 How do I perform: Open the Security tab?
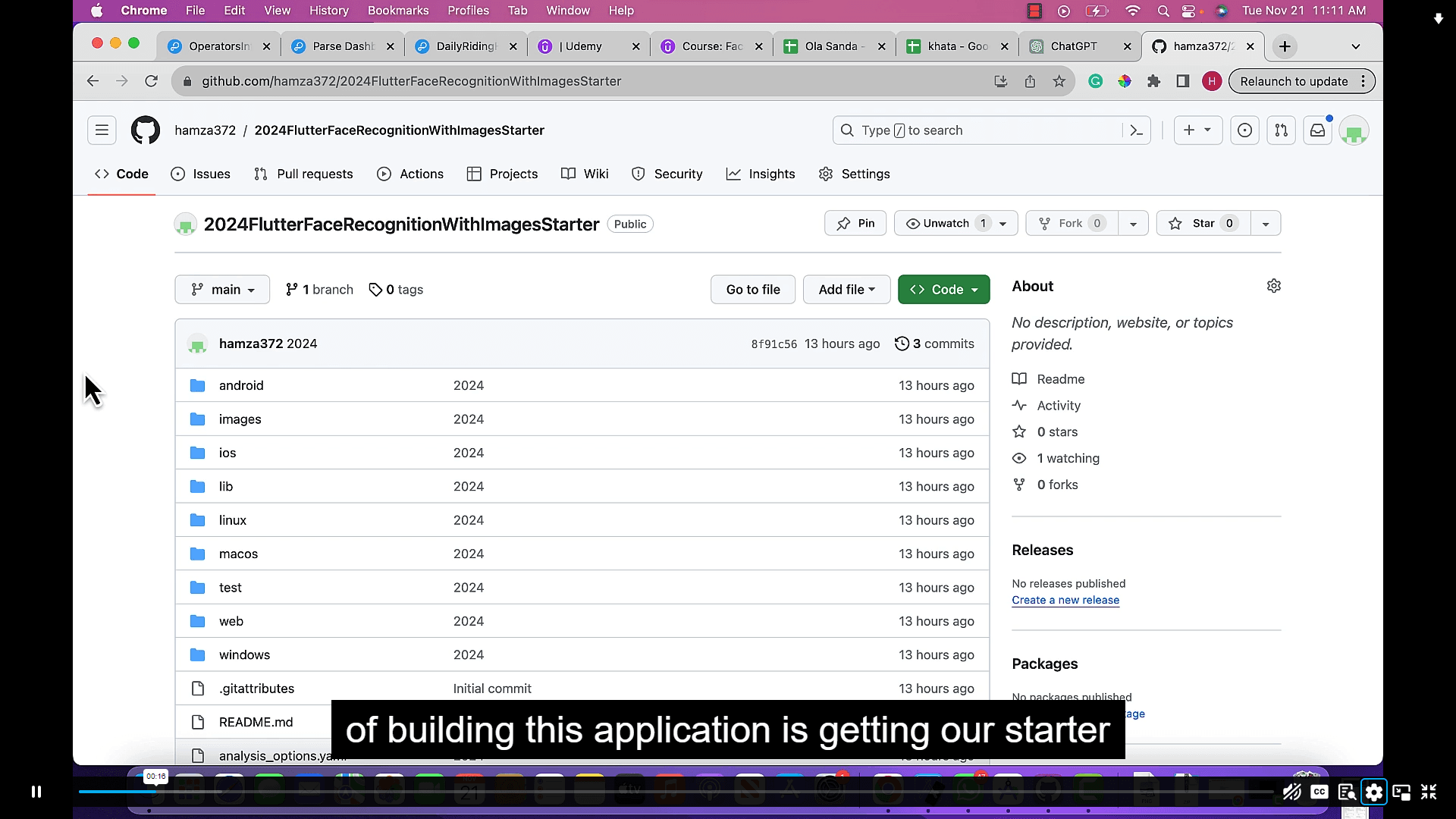[x=667, y=174]
